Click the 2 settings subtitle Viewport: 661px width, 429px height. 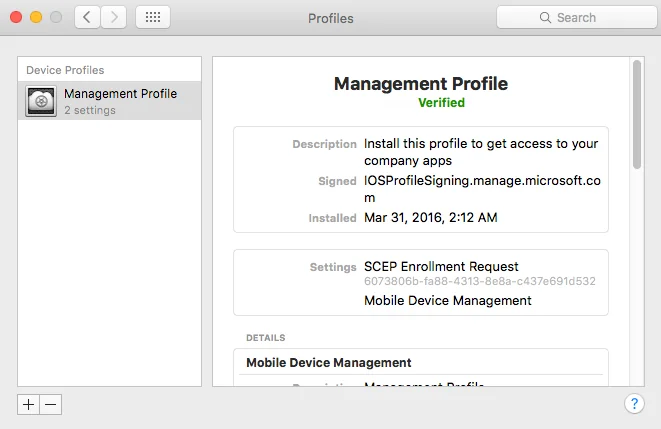tap(90, 110)
